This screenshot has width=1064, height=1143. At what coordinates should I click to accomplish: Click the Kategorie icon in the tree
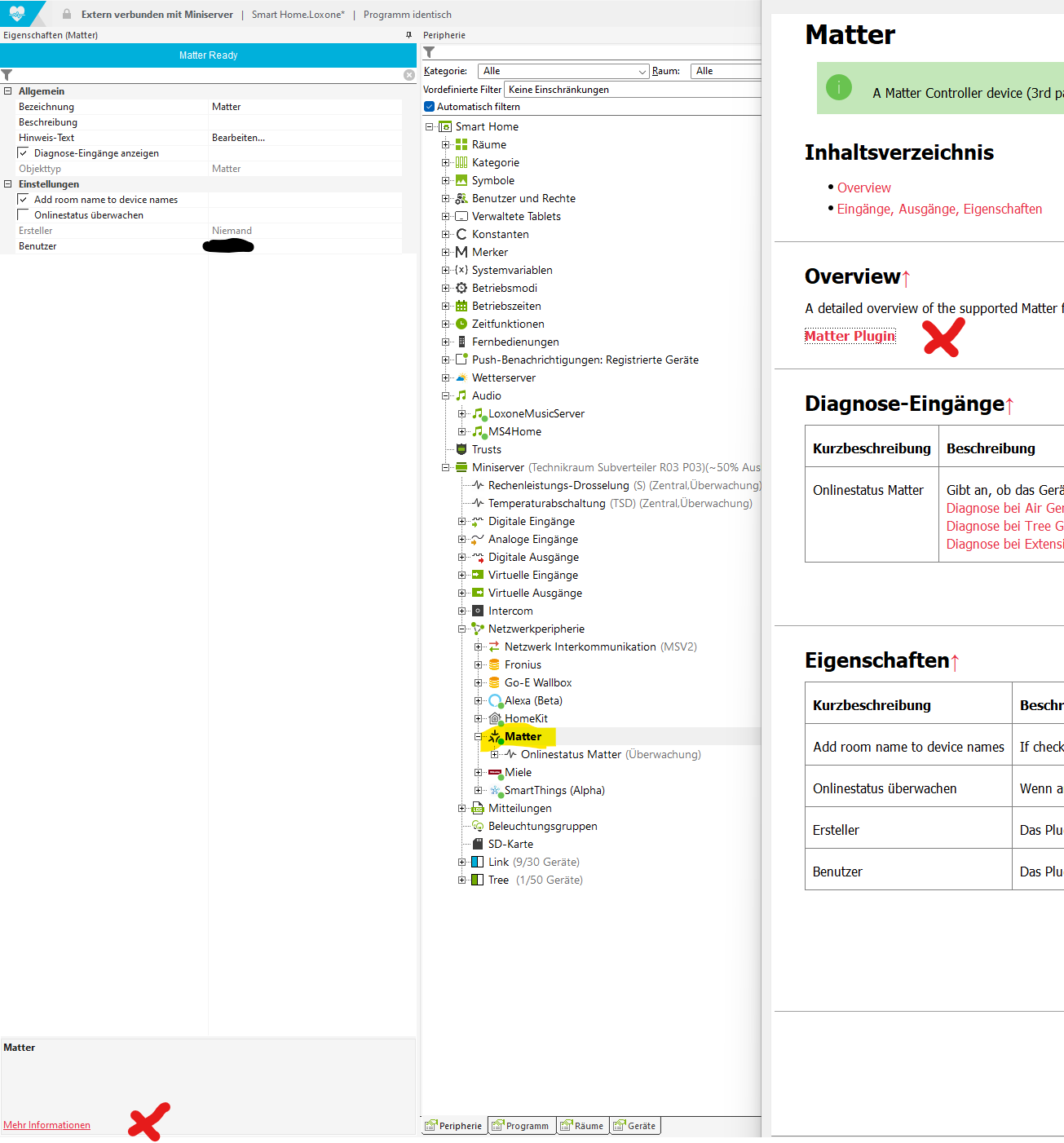461,162
